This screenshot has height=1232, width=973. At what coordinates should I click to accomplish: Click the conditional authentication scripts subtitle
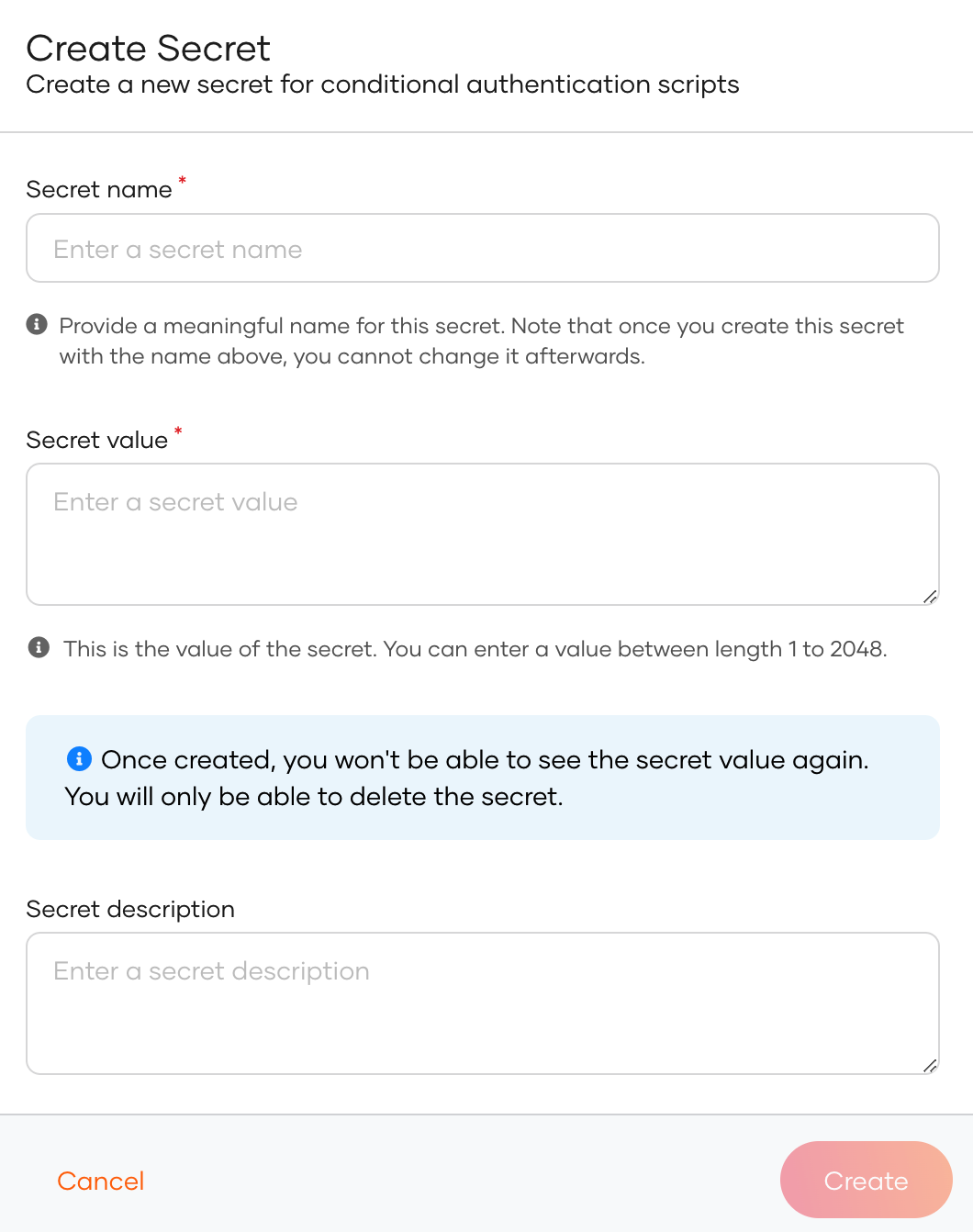(x=383, y=84)
